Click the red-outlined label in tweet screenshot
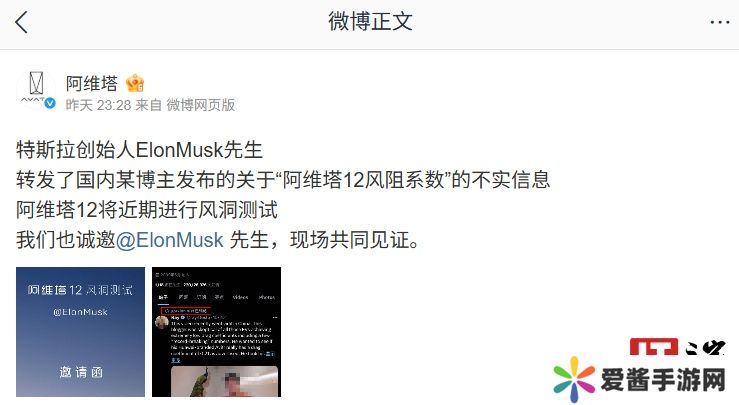 tap(186, 311)
